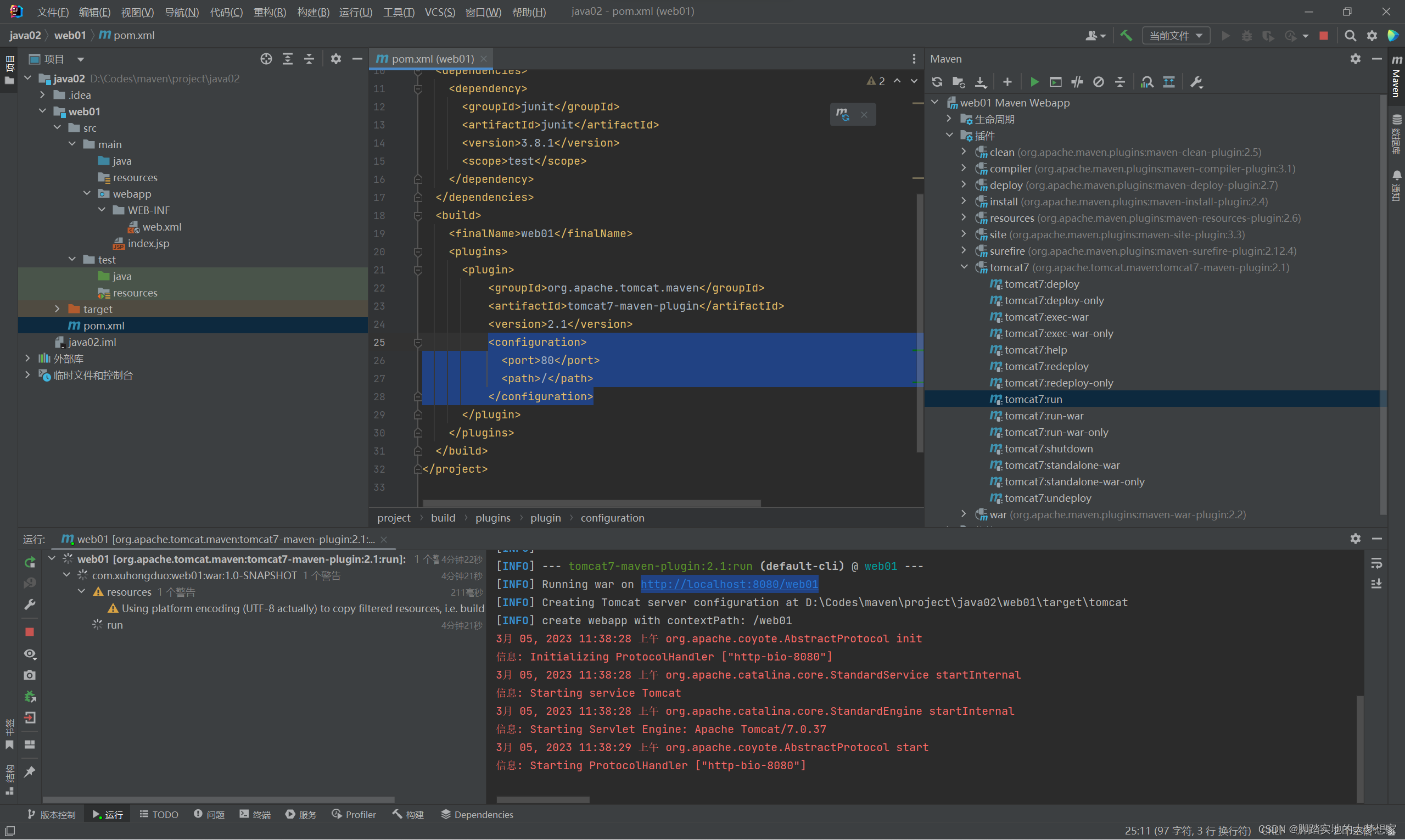Open editor tab more options menu
The width and height of the screenshot is (1405, 840).
pos(914,59)
